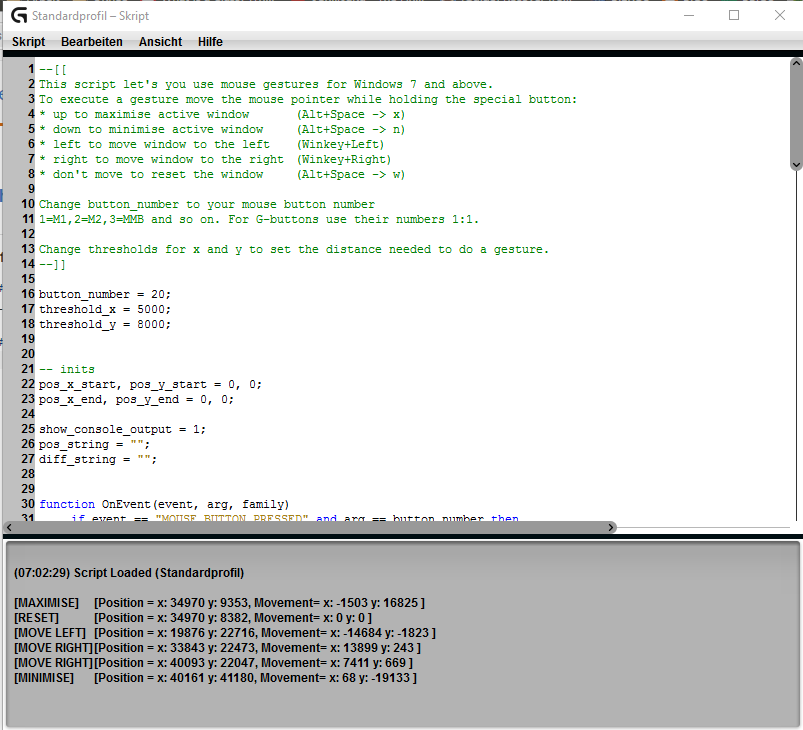Open the Skript menu

[x=29, y=42]
